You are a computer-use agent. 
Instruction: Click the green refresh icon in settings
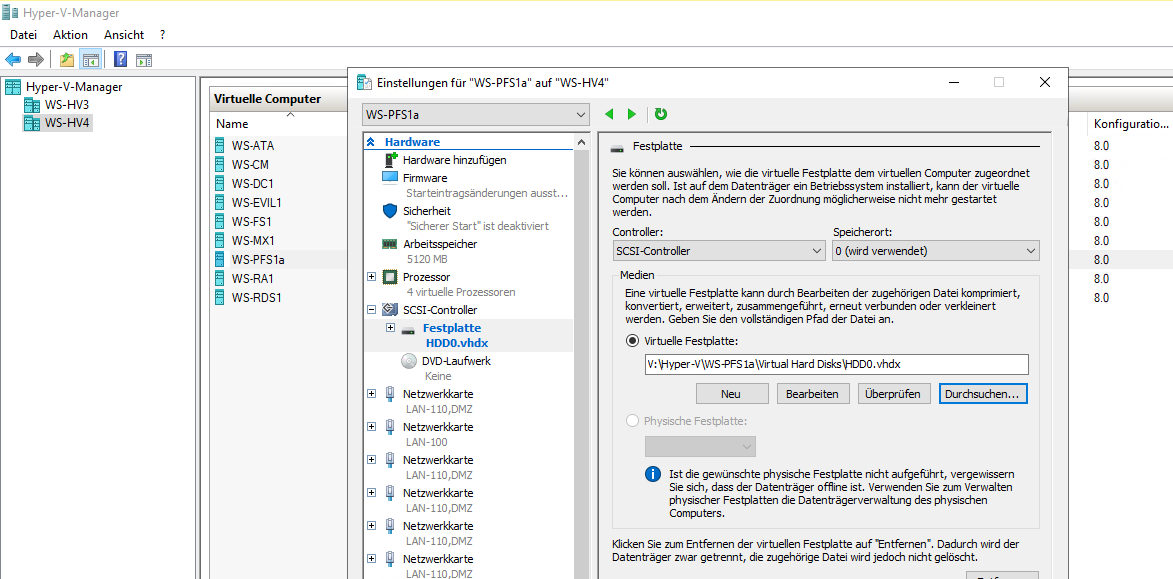pyautogui.click(x=661, y=114)
